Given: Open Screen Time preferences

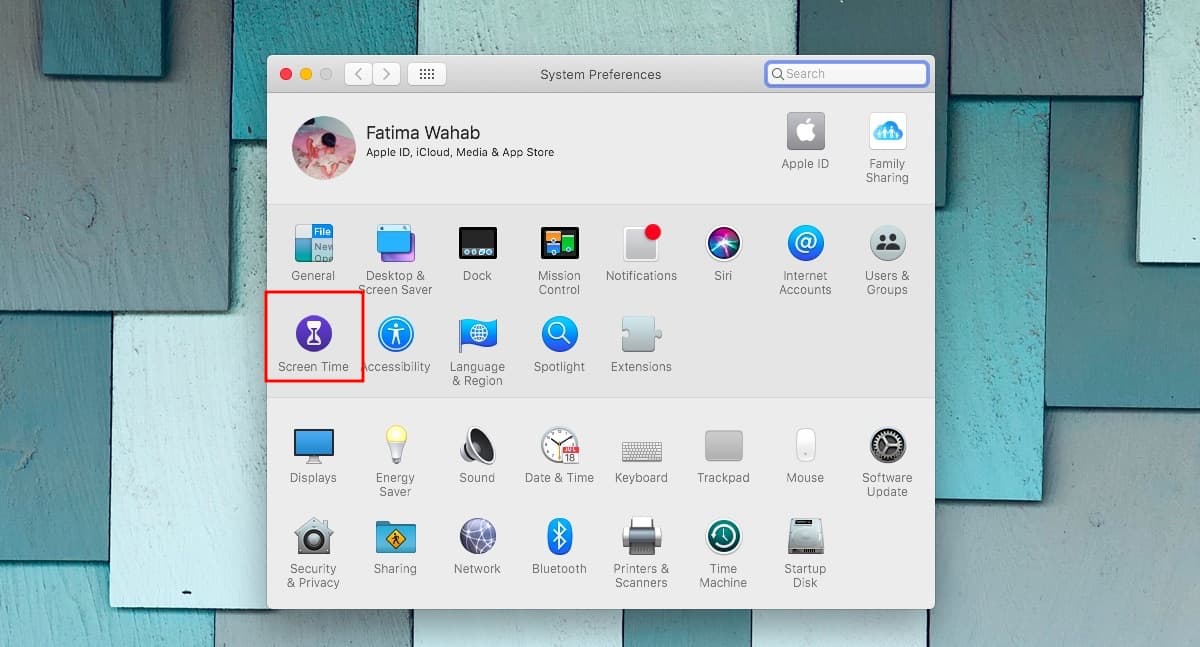Looking at the screenshot, I should (x=313, y=334).
